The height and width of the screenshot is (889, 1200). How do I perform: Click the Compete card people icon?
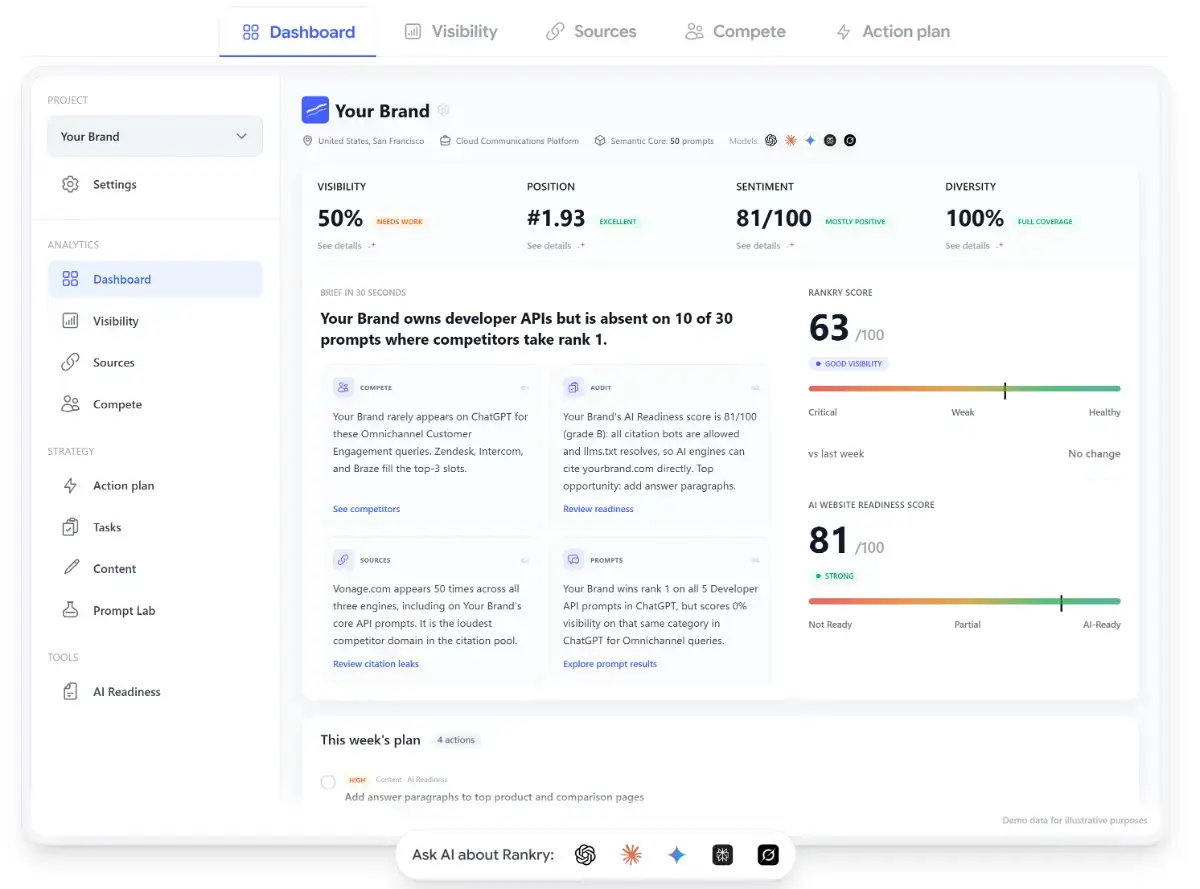tap(344, 387)
